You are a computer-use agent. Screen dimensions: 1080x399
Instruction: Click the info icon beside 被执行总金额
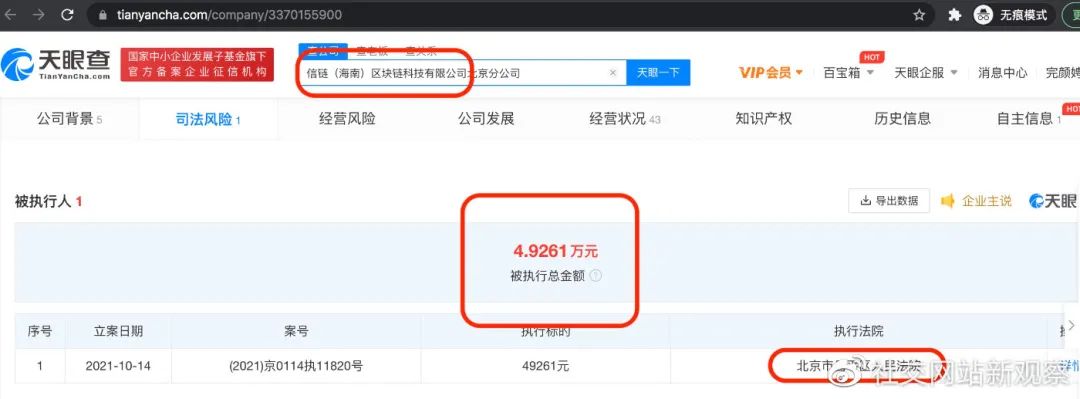[x=596, y=276]
